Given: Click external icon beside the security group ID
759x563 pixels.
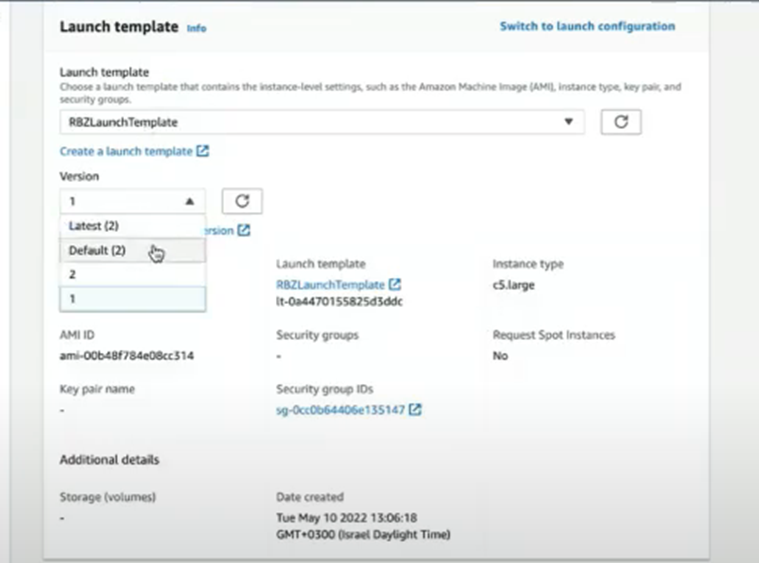Looking at the screenshot, I should (415, 409).
